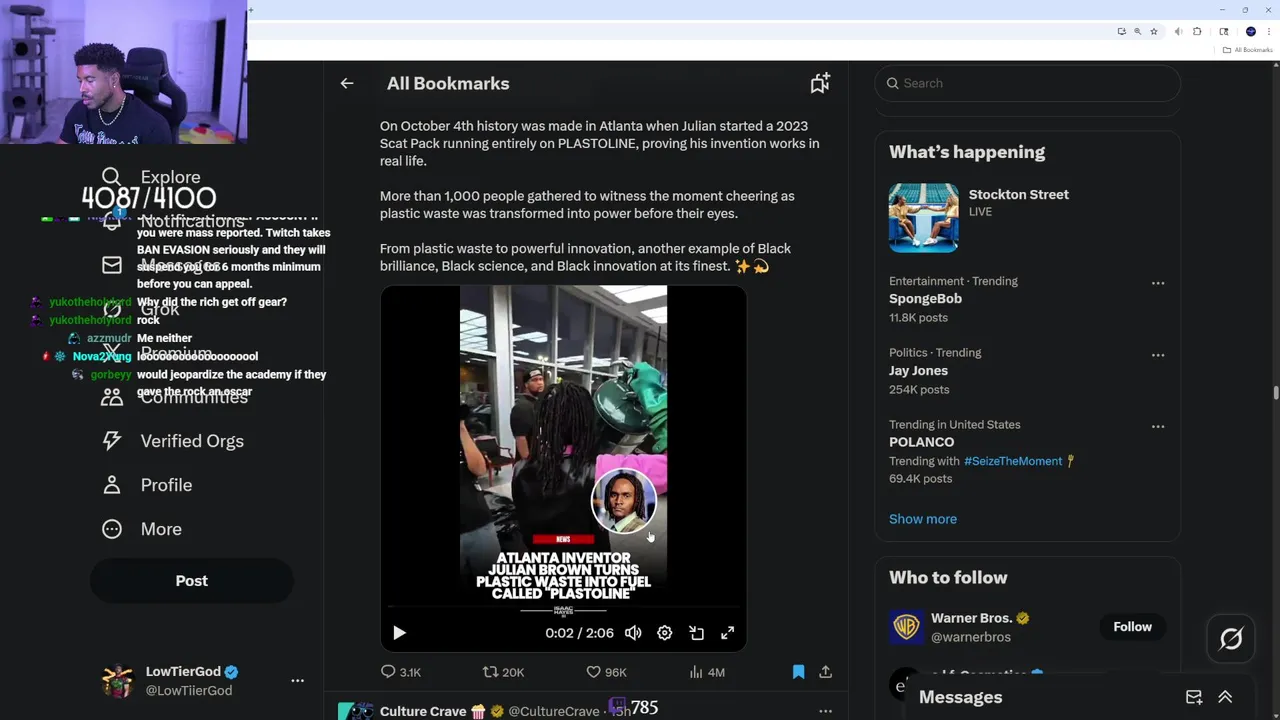1280x720 pixels.
Task: Open the Warner Bros. profile avatar
Action: click(x=906, y=627)
